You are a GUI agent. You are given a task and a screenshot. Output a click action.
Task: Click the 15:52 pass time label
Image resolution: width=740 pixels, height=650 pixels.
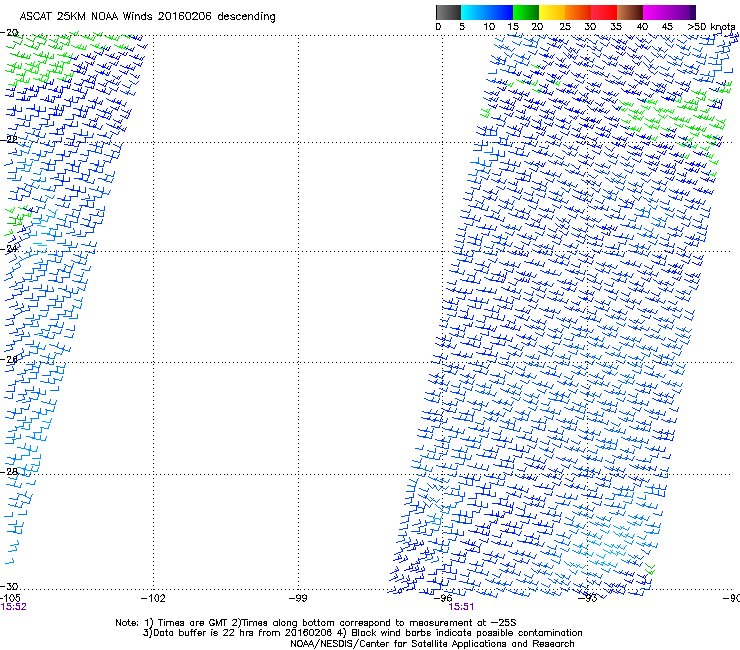14,606
